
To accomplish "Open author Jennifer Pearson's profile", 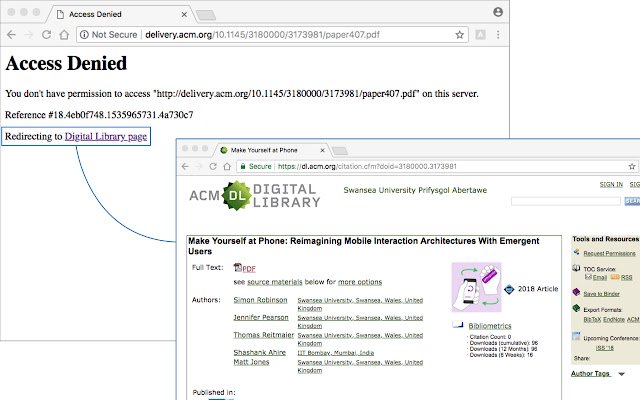I will (x=261, y=318).
